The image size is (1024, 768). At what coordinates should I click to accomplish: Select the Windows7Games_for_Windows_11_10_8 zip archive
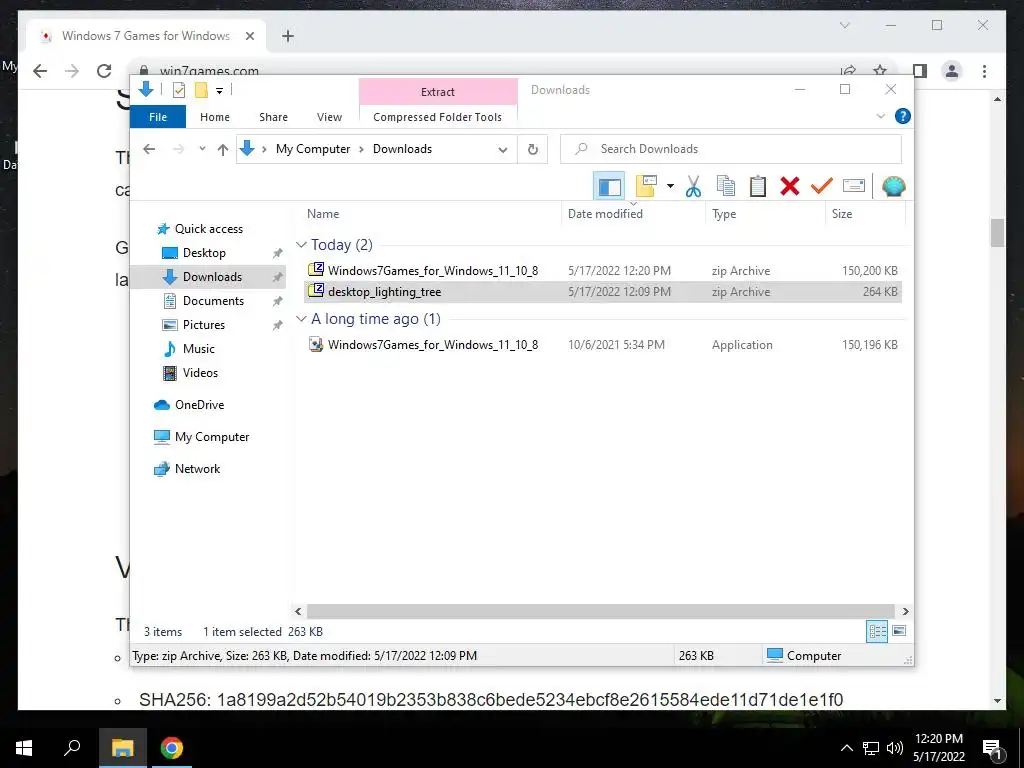click(x=603, y=270)
